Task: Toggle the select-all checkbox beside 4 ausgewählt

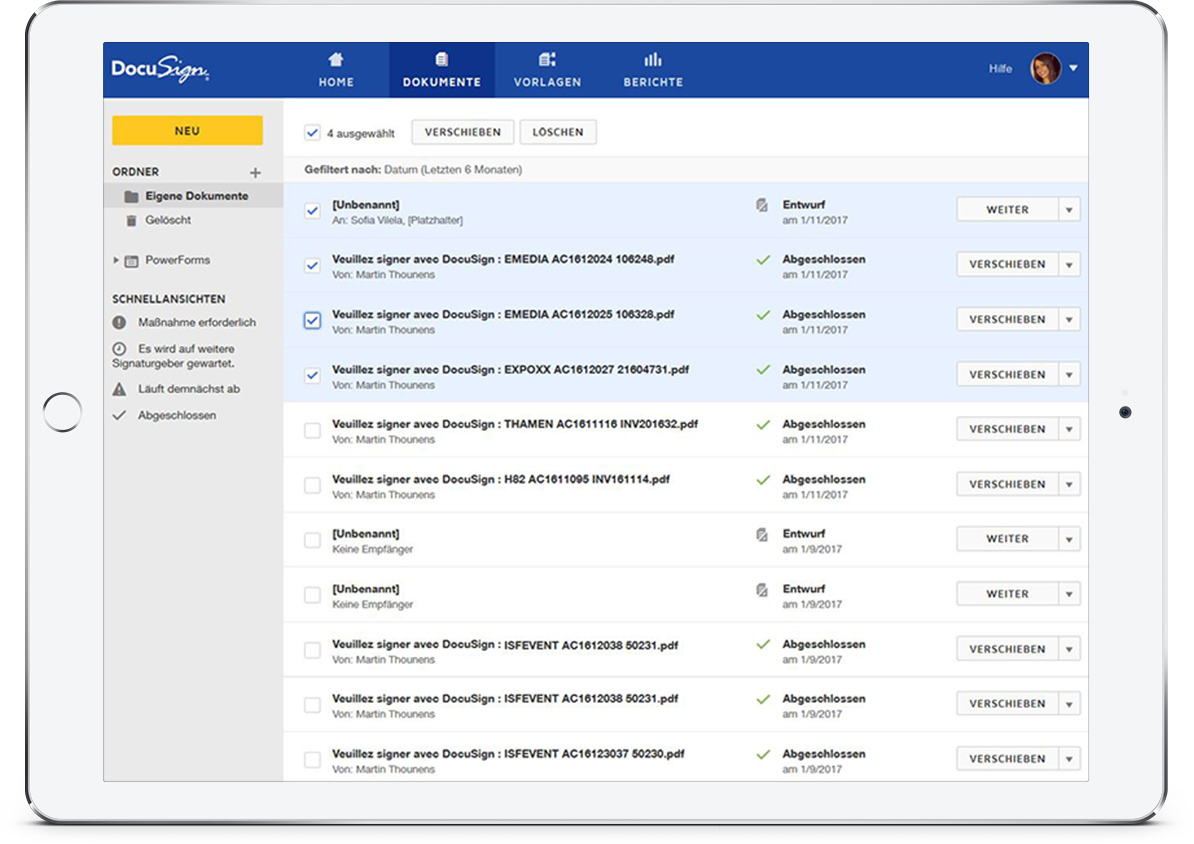Action: click(312, 132)
